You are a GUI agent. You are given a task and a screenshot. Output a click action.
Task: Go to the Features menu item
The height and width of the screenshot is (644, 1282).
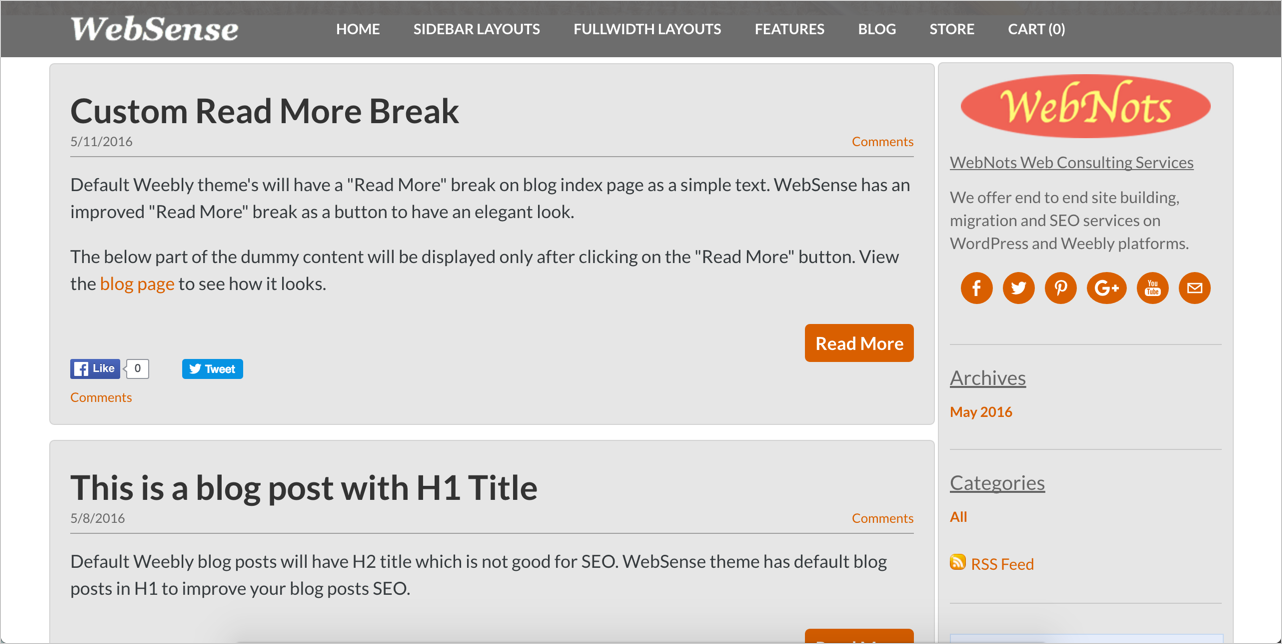(789, 29)
